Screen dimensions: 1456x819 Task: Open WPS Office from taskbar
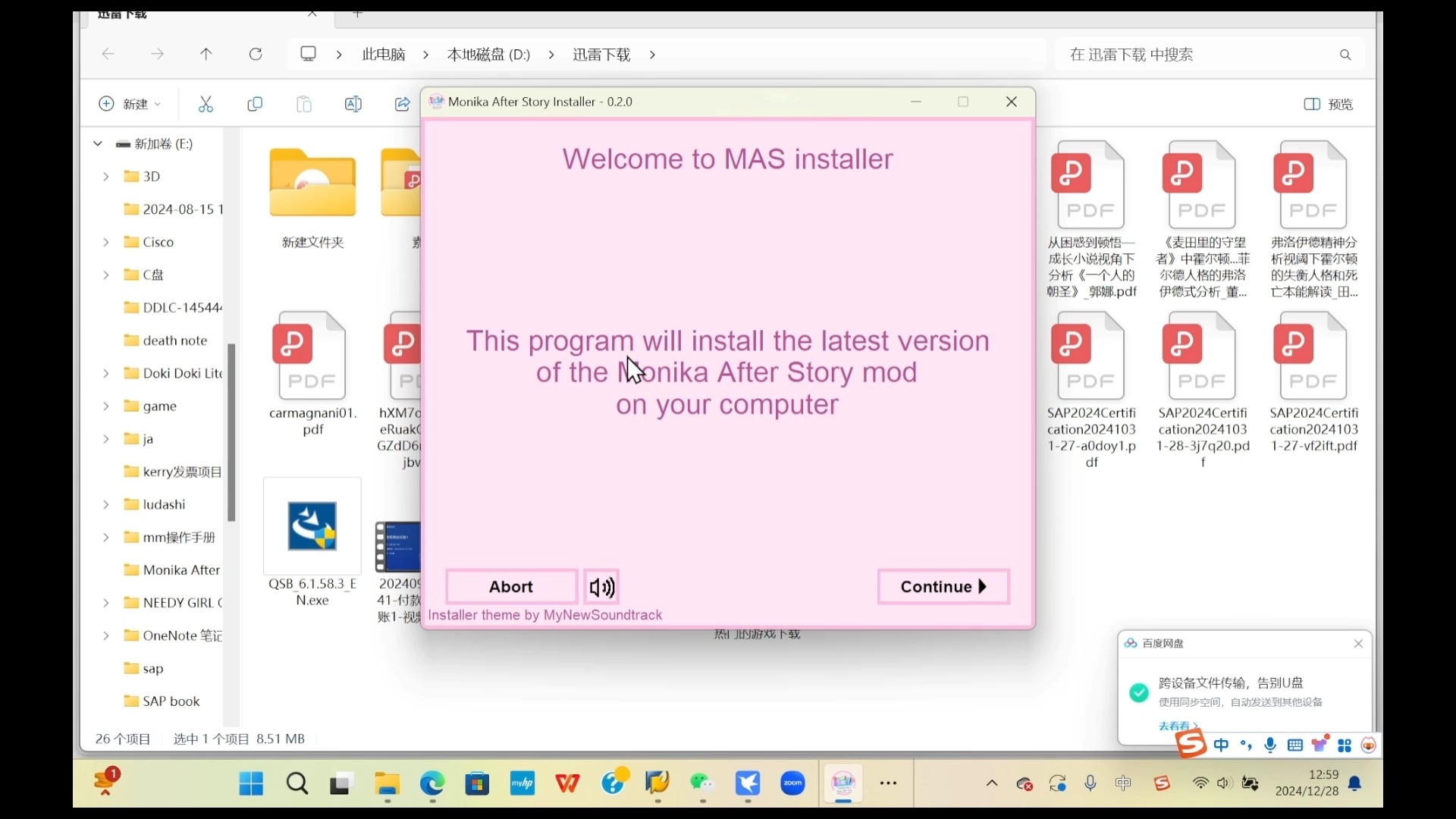coord(567,783)
